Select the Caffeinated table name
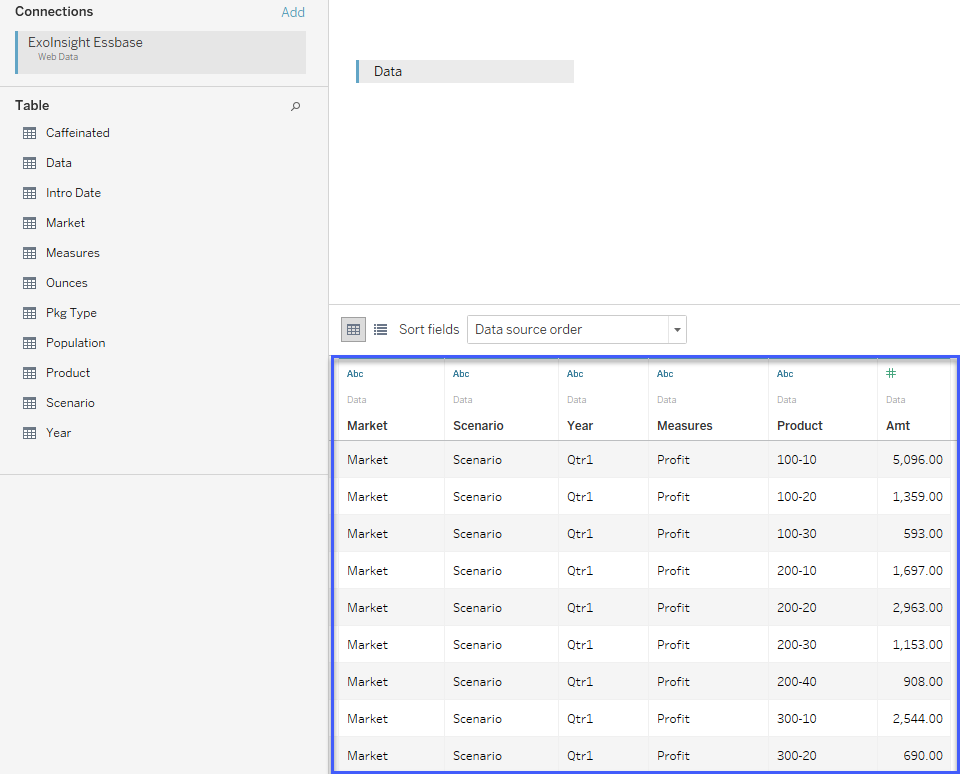This screenshot has height=774, width=960. (x=78, y=133)
